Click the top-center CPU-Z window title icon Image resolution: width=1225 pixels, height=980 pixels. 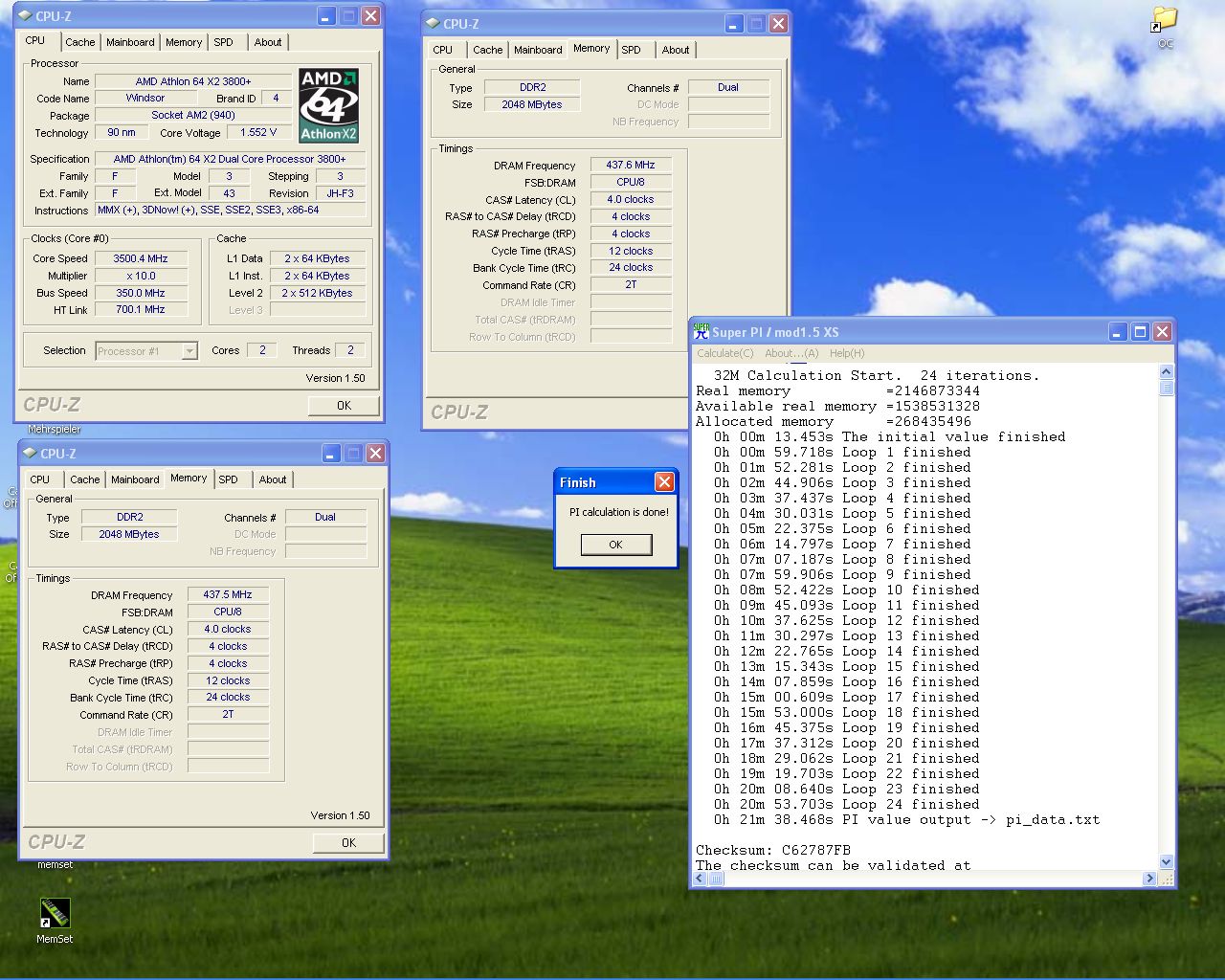(x=434, y=23)
